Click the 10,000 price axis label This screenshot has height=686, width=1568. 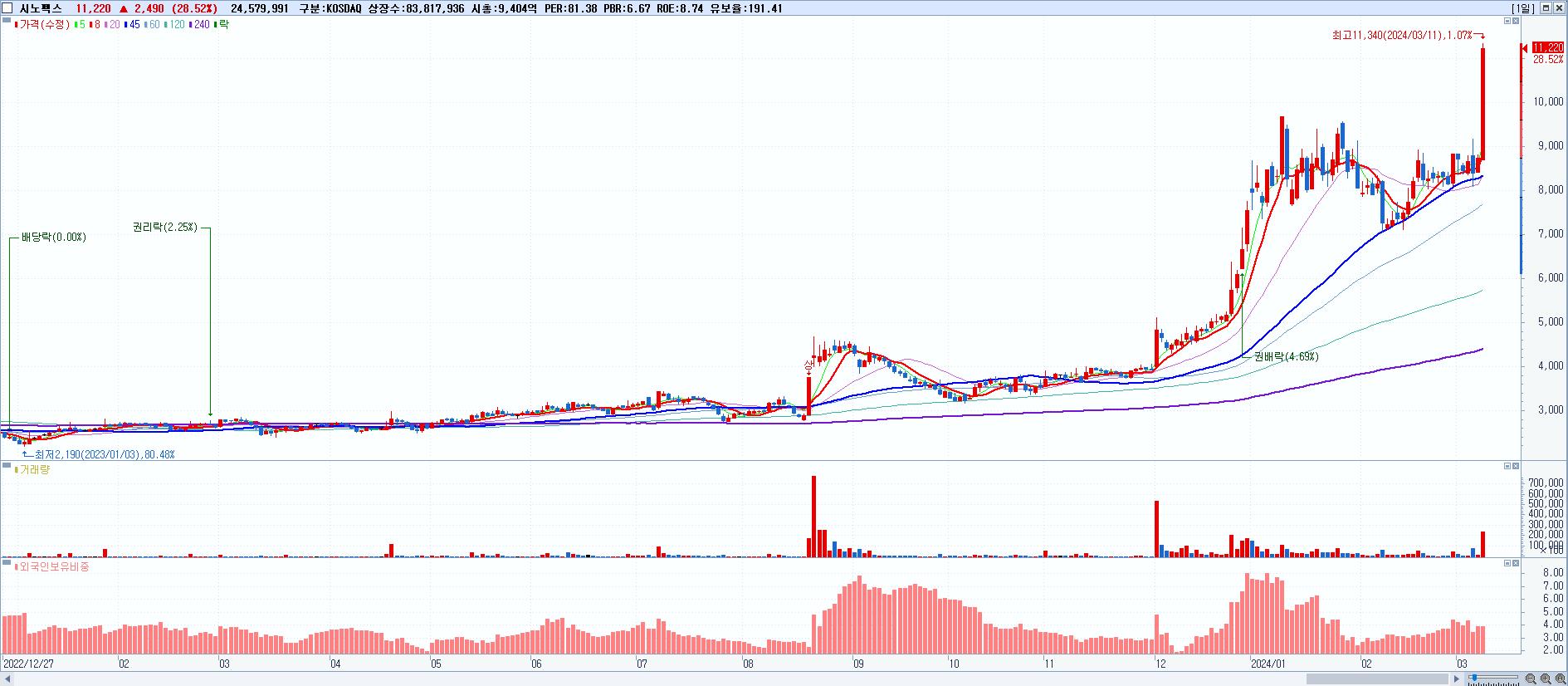pyautogui.click(x=1548, y=102)
